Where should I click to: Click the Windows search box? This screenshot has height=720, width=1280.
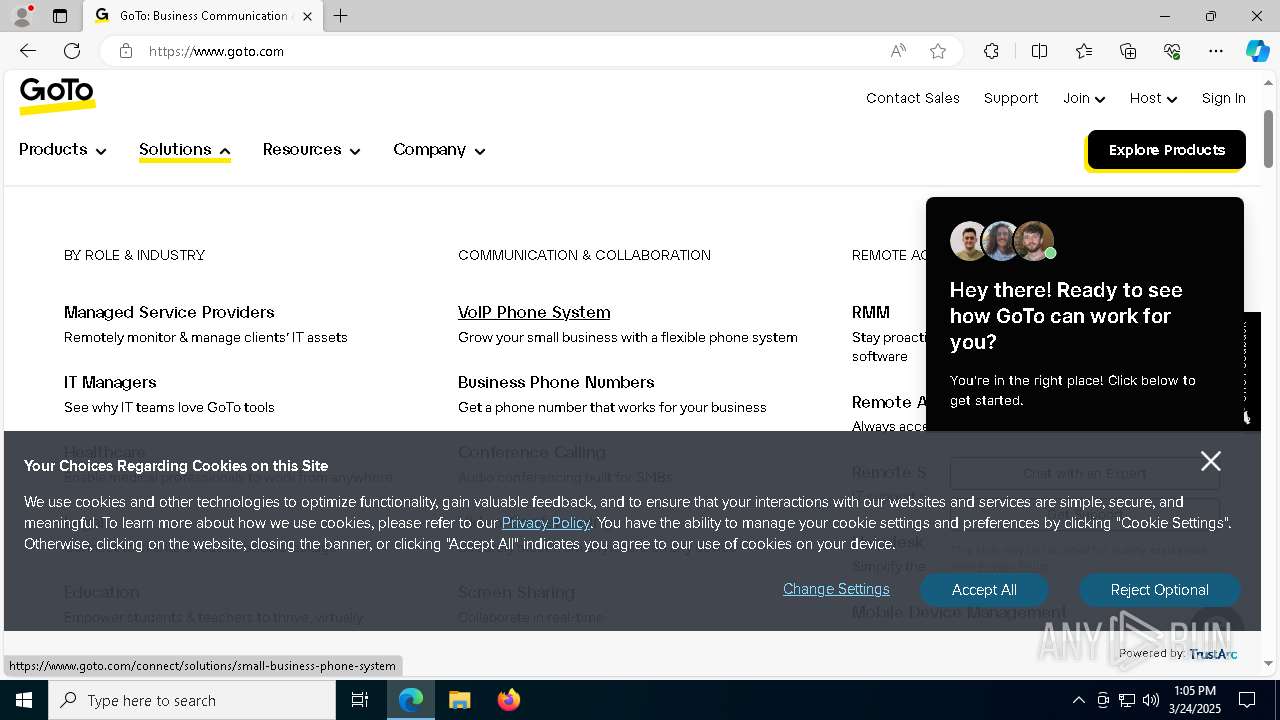pos(192,700)
